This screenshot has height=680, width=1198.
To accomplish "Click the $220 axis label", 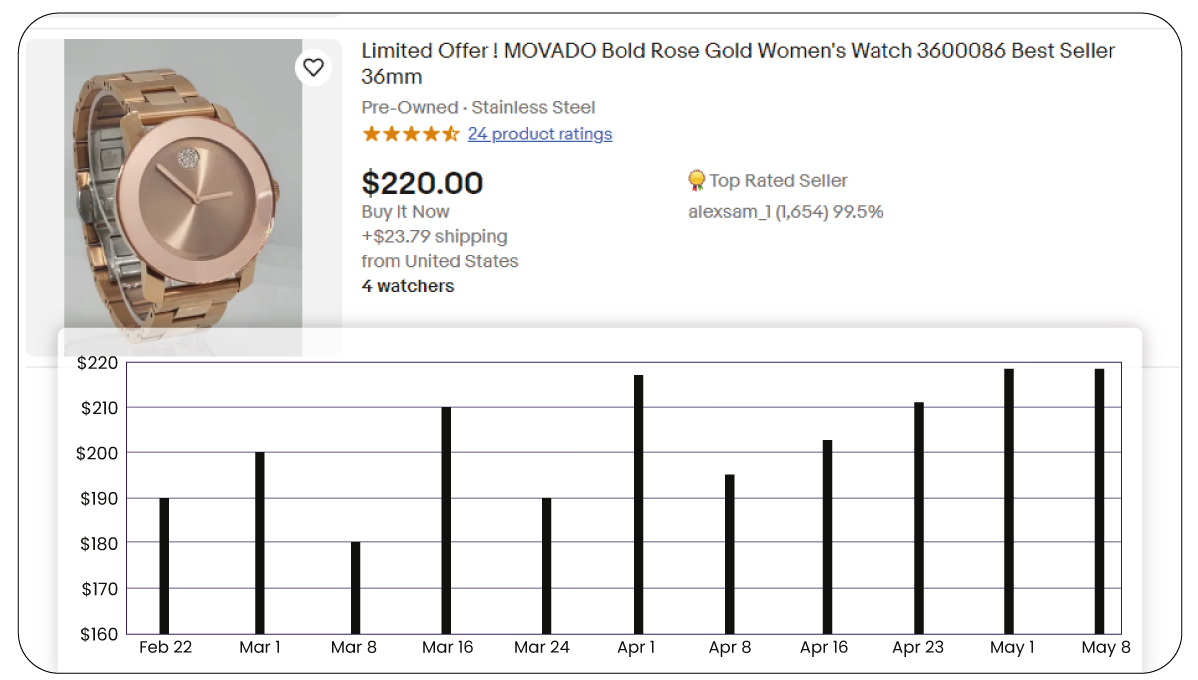I will click(96, 363).
